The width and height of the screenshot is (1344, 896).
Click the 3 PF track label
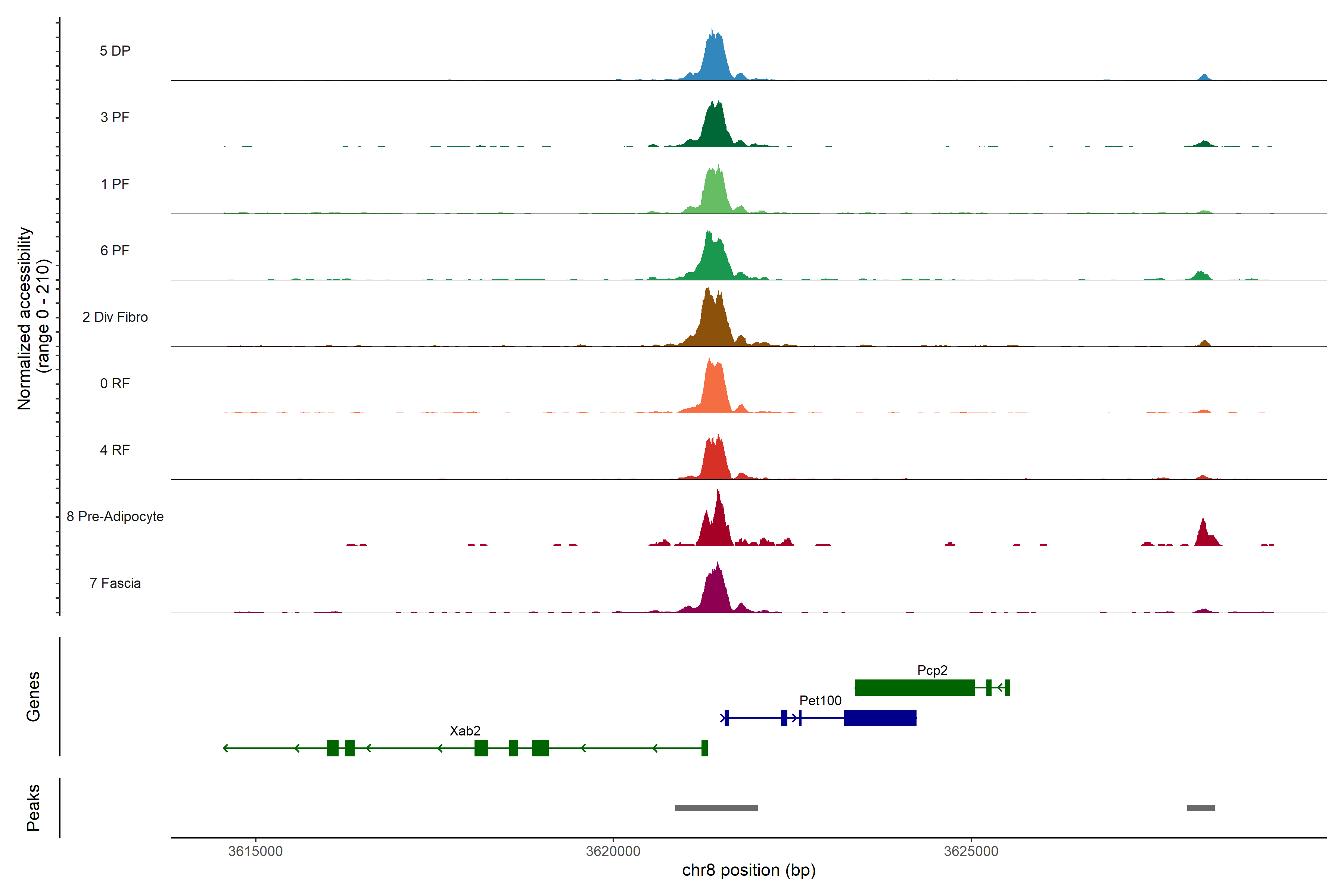pyautogui.click(x=115, y=117)
